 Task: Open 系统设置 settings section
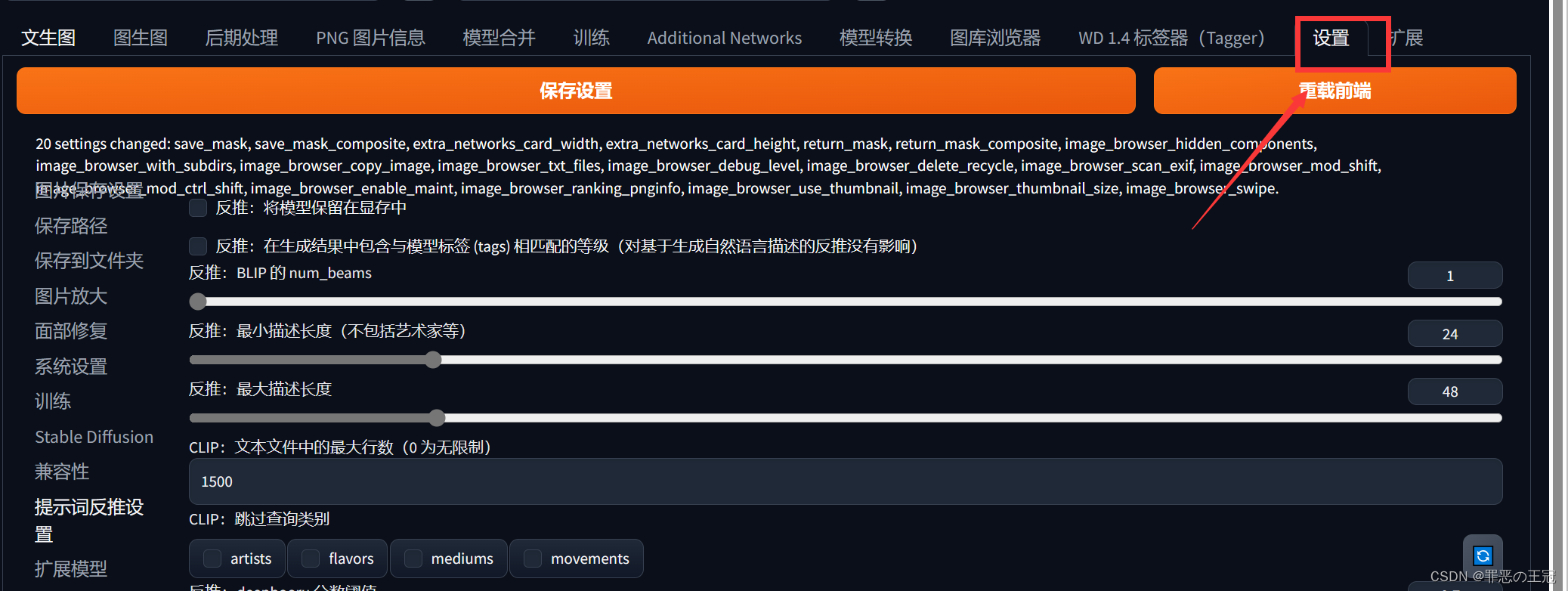coord(71,367)
